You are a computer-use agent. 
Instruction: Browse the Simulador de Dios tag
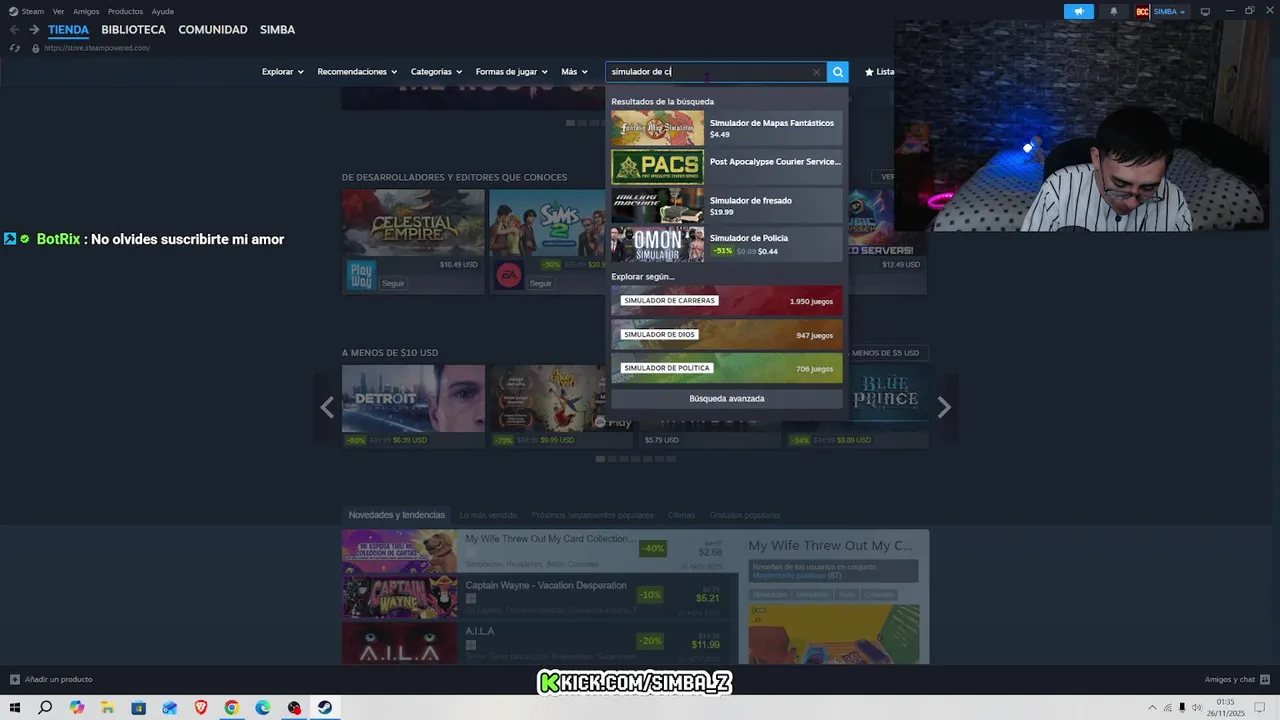click(727, 334)
